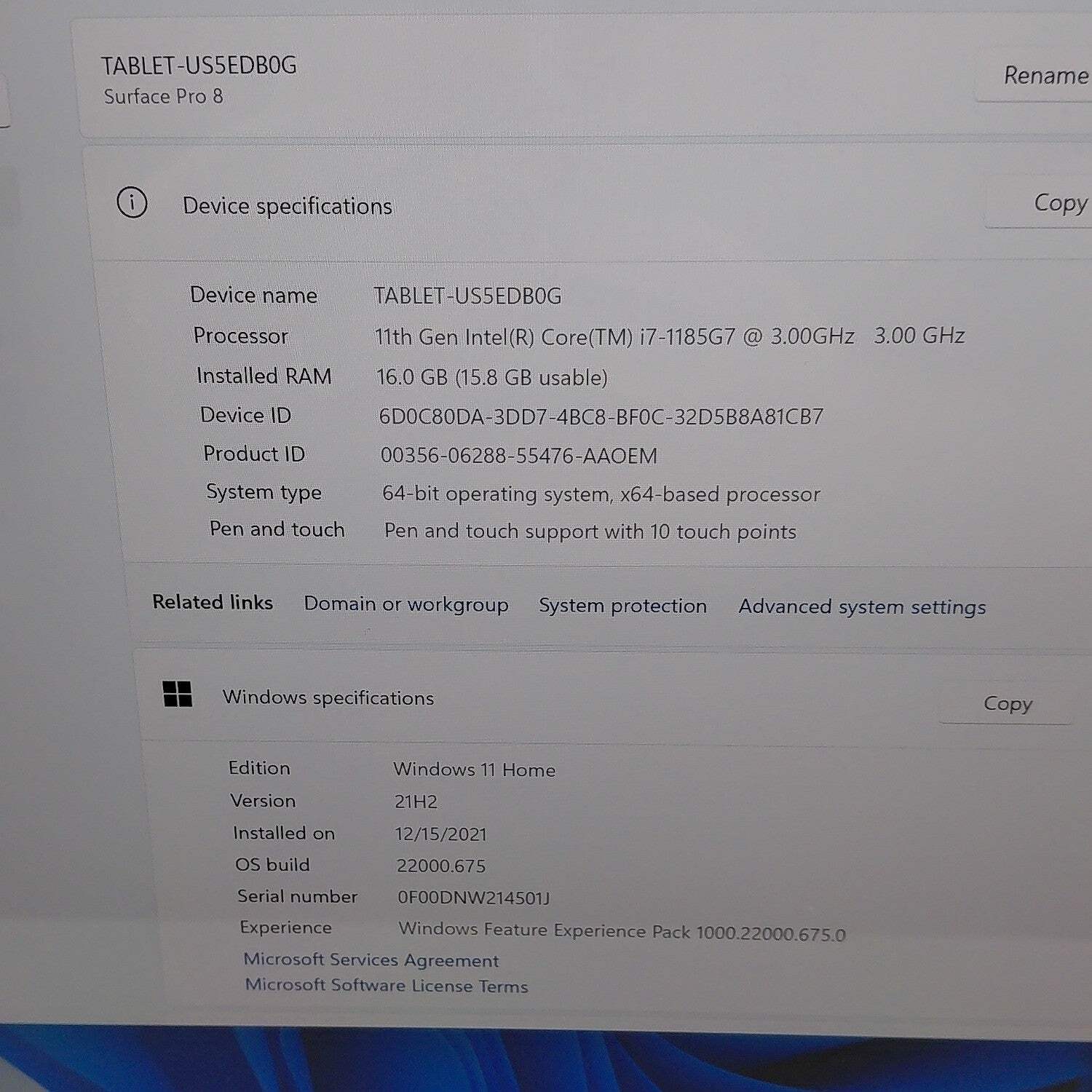Click the OS build label
Screen dimensions: 1092x1092
272,865
